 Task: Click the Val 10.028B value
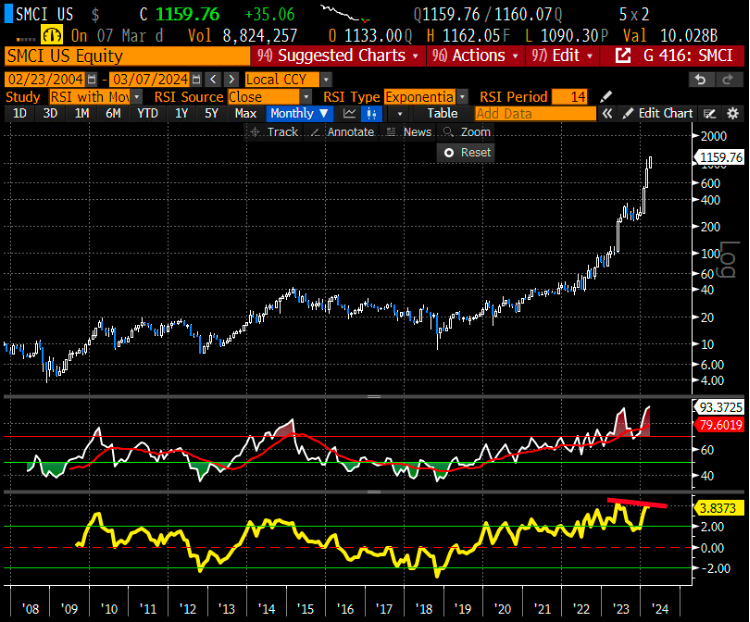[x=689, y=36]
